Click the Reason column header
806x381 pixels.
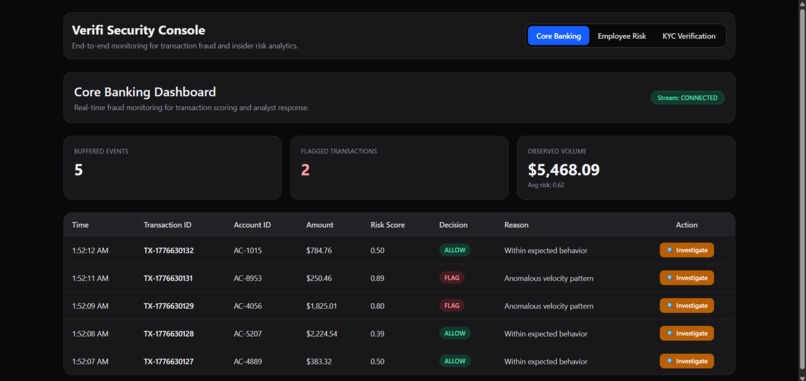(x=516, y=225)
